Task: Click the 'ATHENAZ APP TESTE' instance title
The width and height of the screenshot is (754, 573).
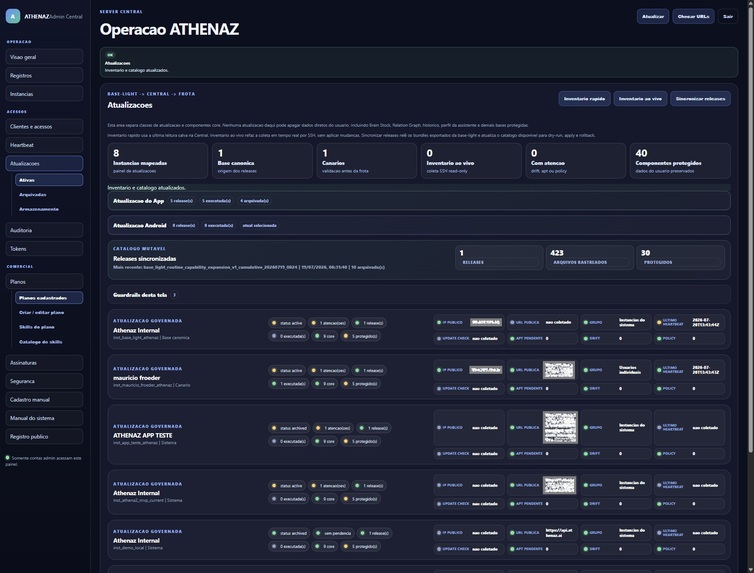Action: coord(142,436)
